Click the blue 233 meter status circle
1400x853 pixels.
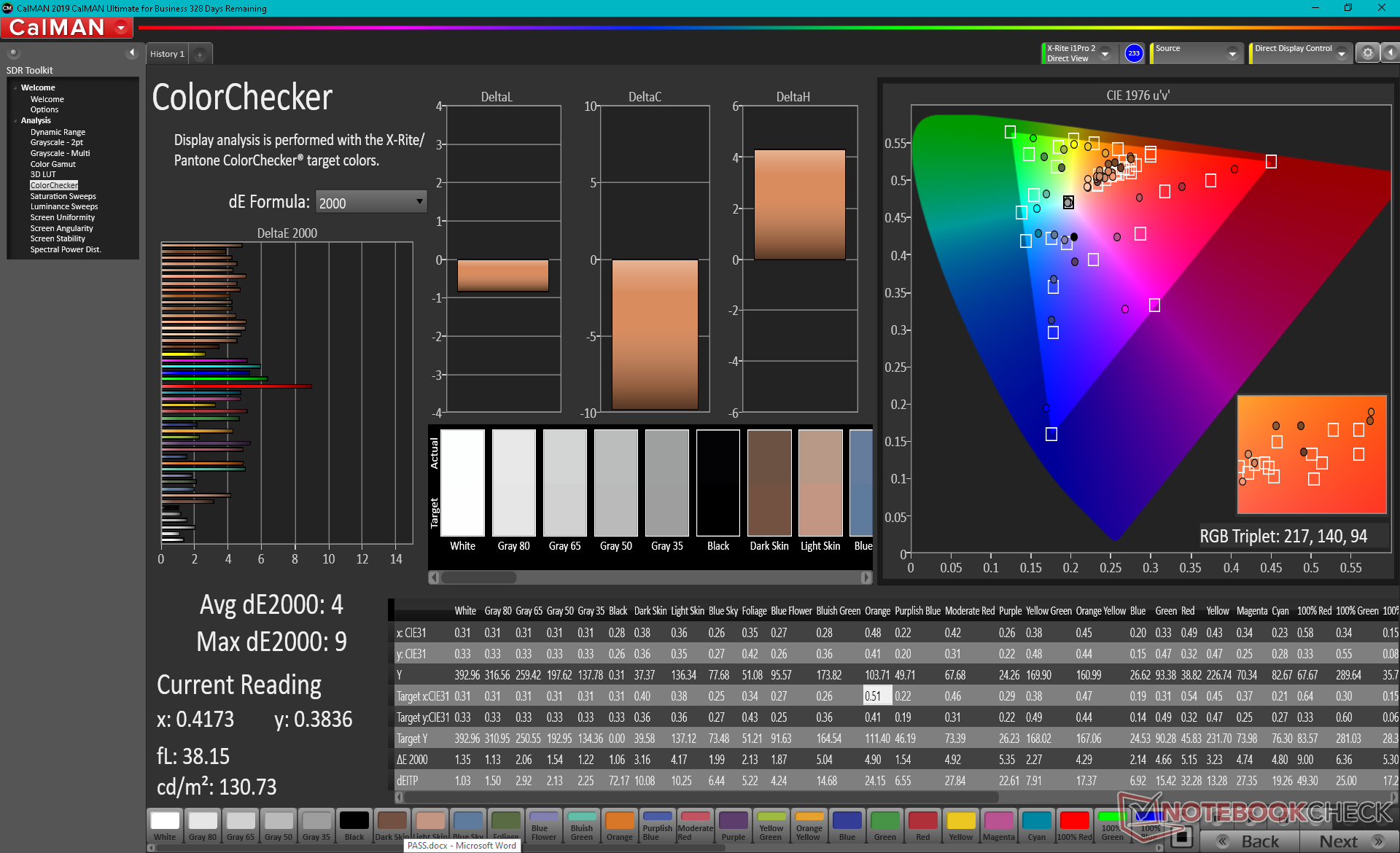(x=1134, y=53)
